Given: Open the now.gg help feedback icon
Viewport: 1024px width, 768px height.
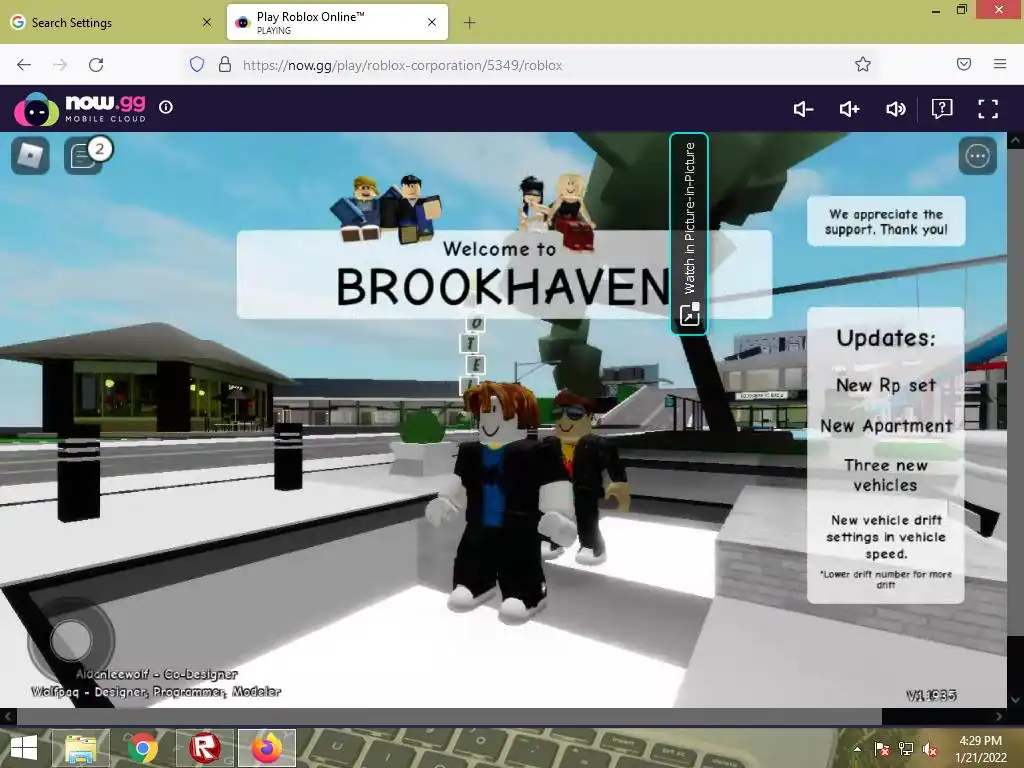Looking at the screenshot, I should coord(942,108).
